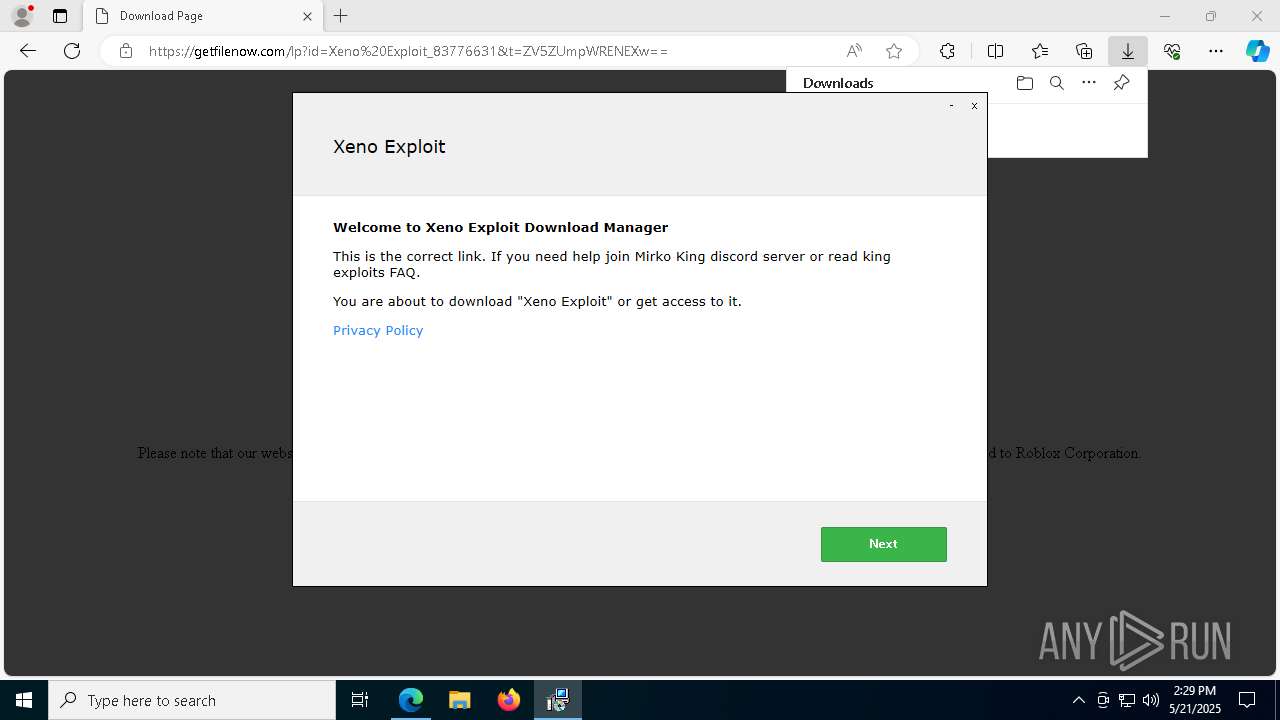Open the network tray icon
The width and height of the screenshot is (1280, 720).
click(1127, 700)
